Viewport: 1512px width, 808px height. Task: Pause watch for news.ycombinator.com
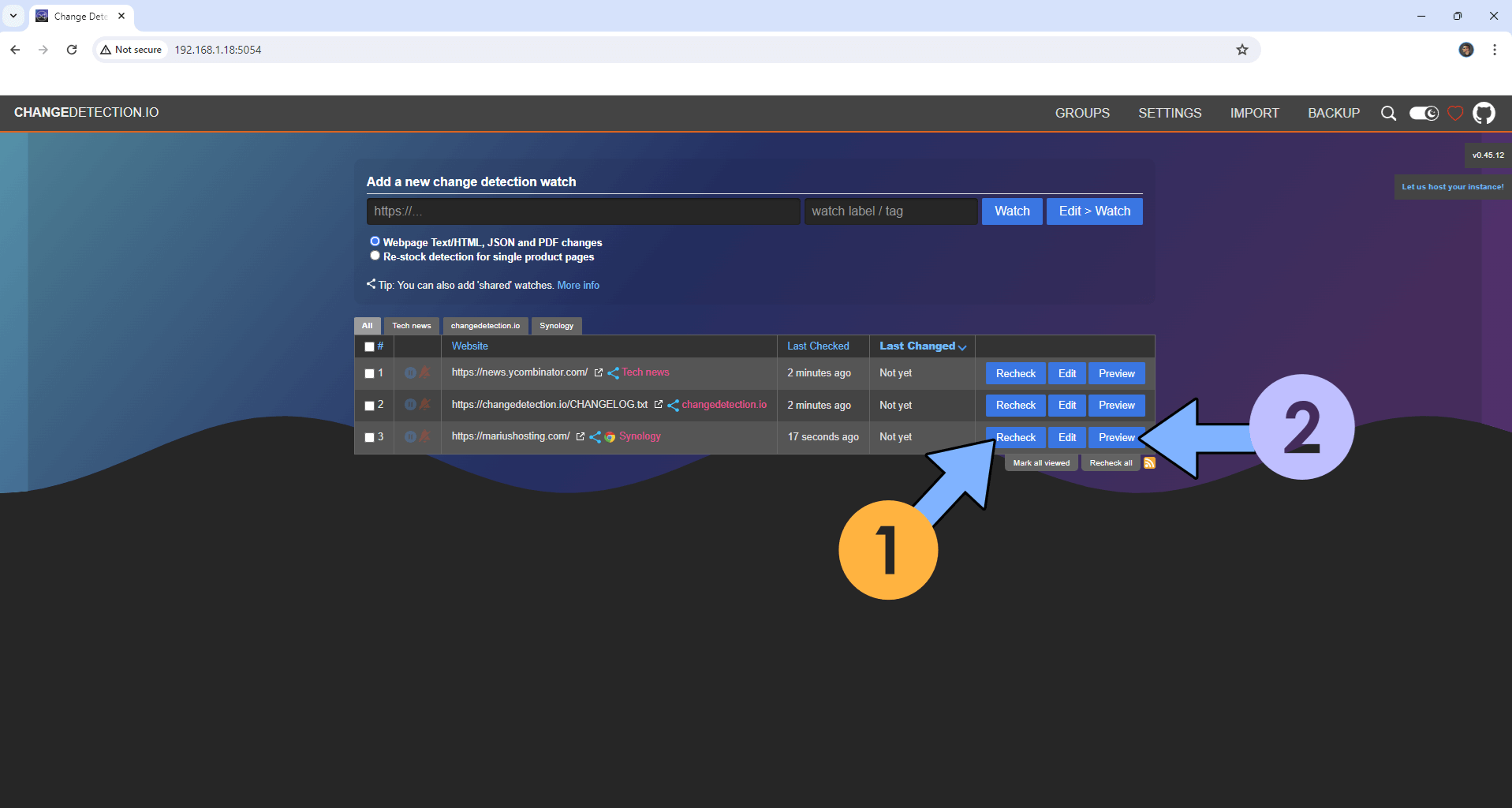click(410, 372)
